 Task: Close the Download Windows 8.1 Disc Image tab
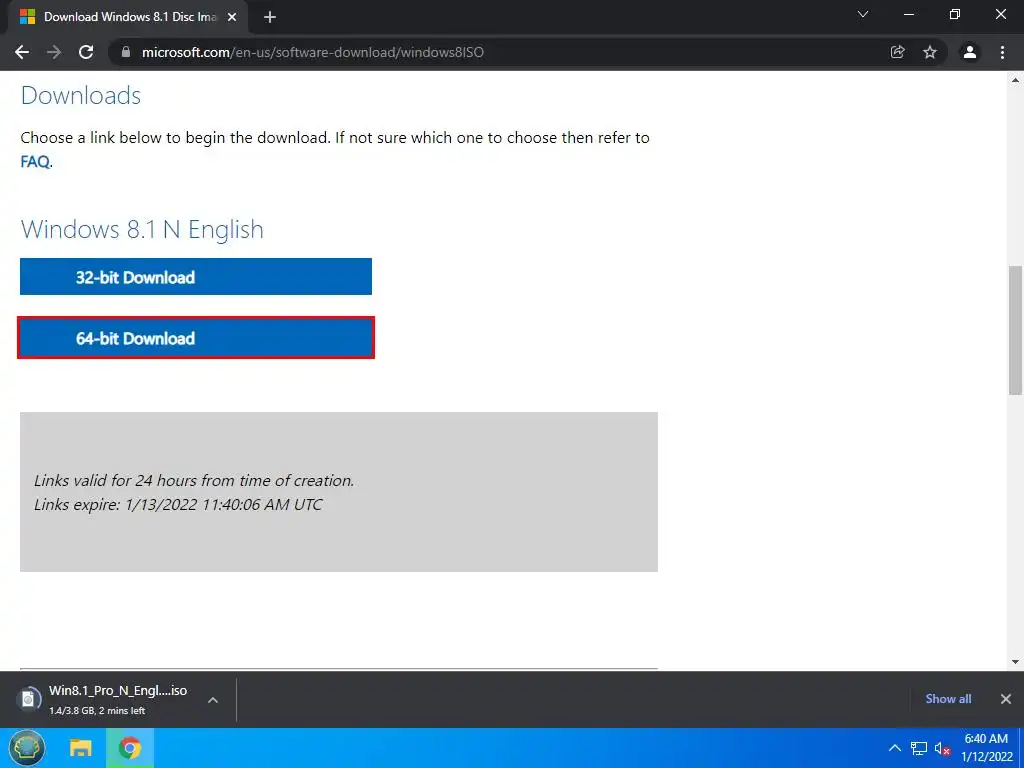(x=232, y=17)
